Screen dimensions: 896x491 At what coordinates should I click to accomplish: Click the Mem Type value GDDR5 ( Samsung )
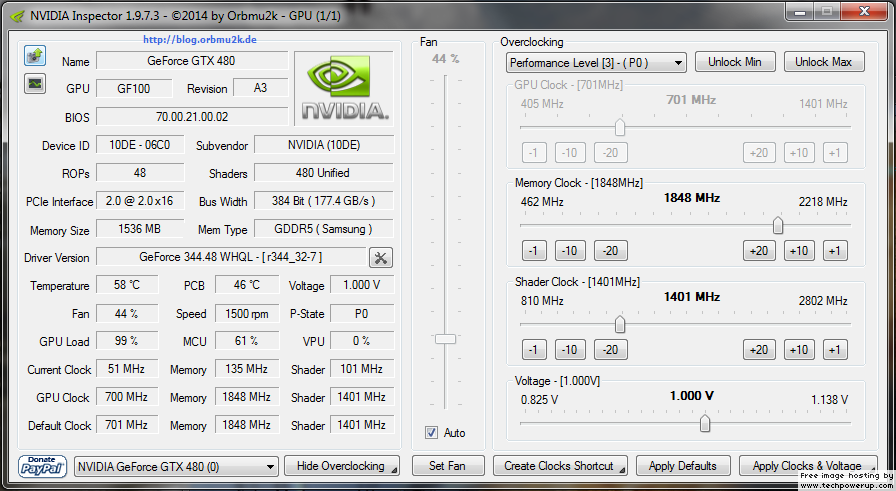323,229
